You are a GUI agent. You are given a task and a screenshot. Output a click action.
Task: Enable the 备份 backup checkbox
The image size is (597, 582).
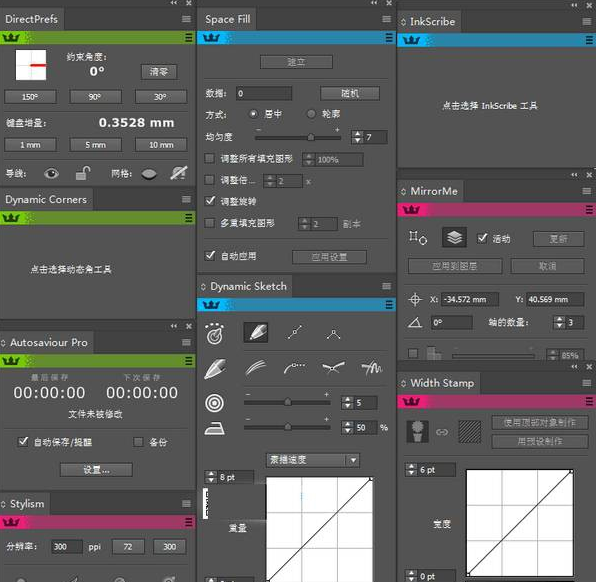click(139, 442)
